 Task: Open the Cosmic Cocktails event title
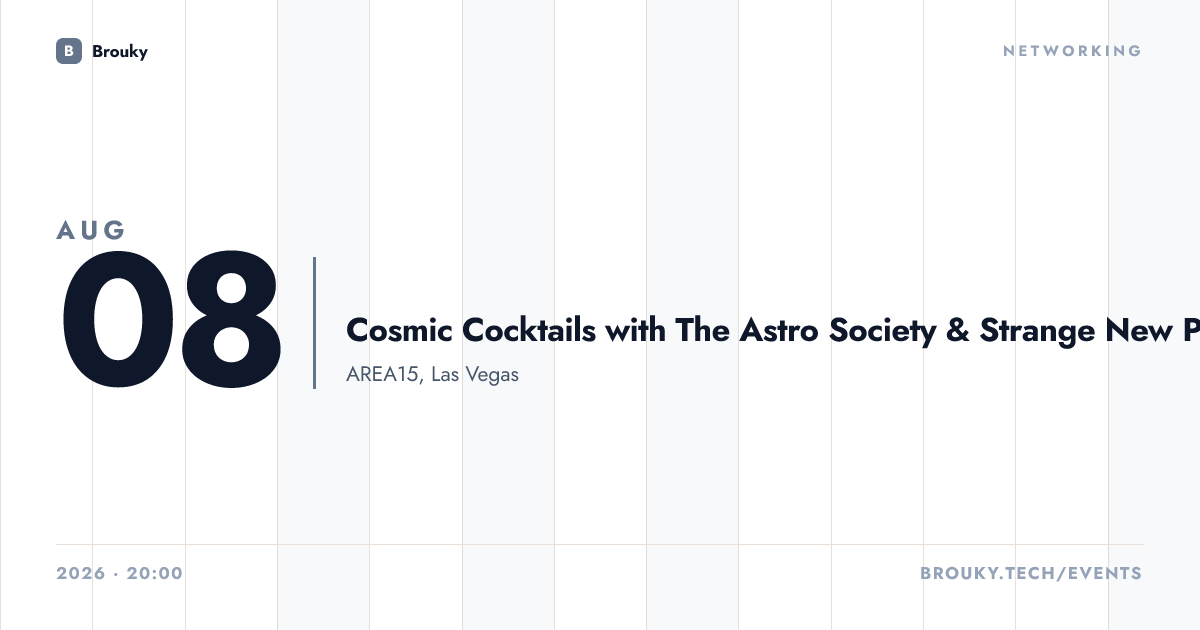tap(773, 330)
